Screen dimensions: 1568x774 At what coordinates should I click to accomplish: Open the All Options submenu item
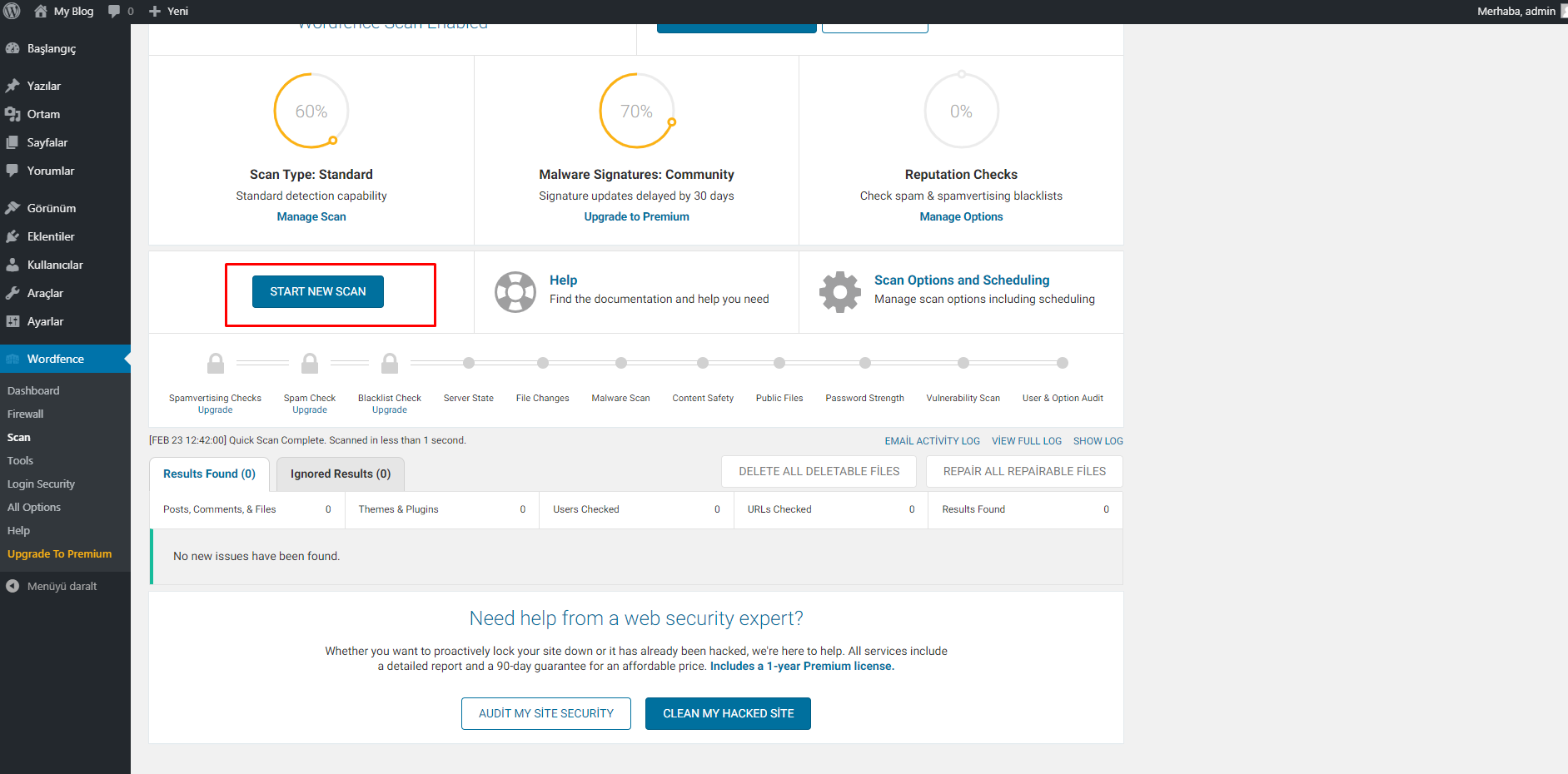coord(34,507)
